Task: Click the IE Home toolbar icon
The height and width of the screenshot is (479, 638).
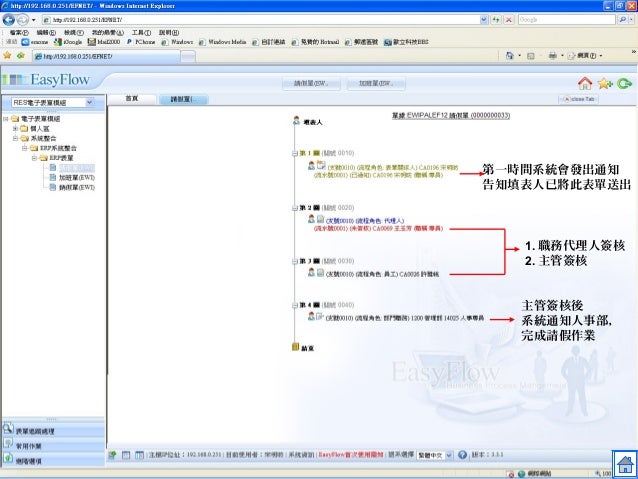Action: pyautogui.click(x=509, y=56)
